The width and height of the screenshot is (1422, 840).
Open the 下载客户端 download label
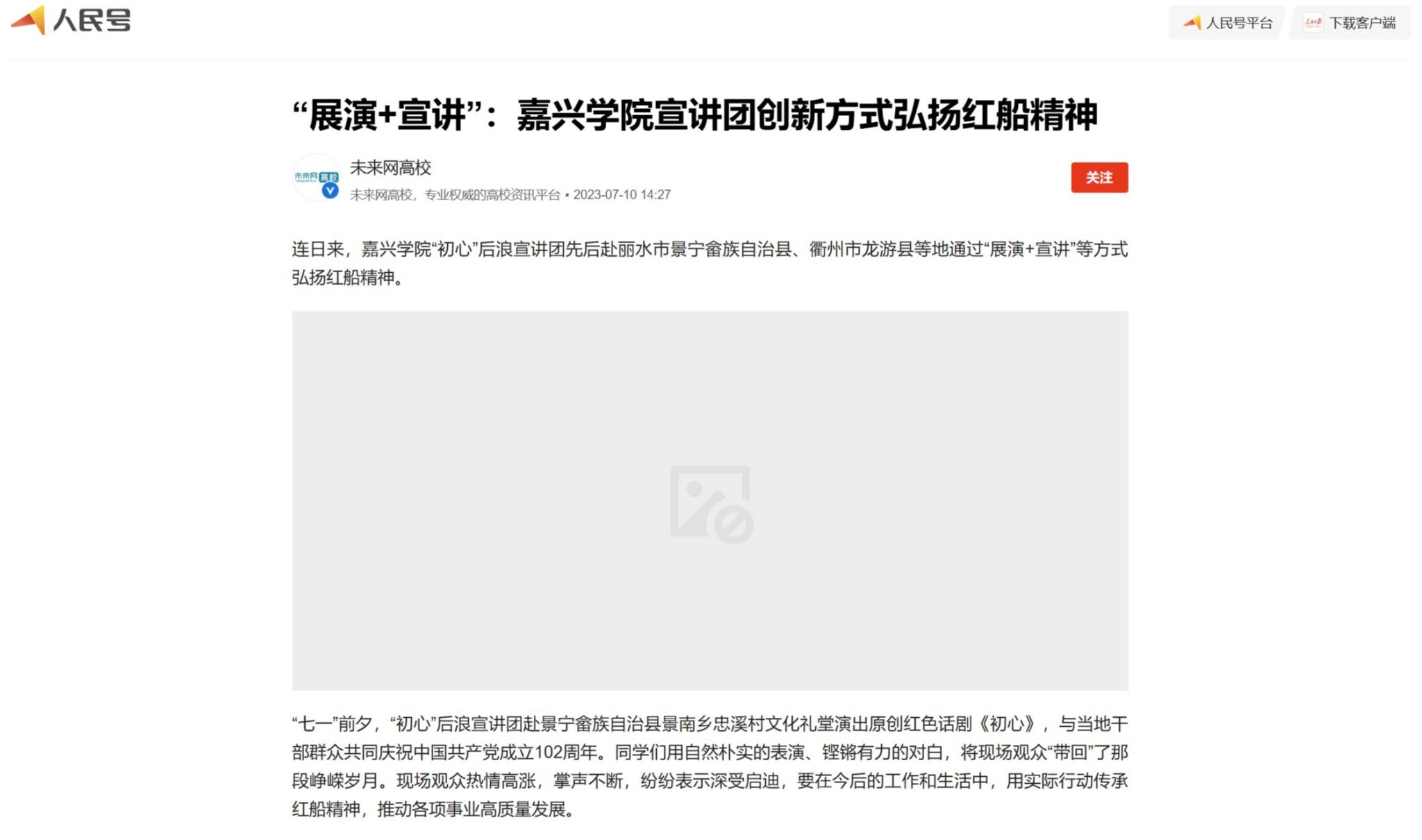click(x=1362, y=23)
